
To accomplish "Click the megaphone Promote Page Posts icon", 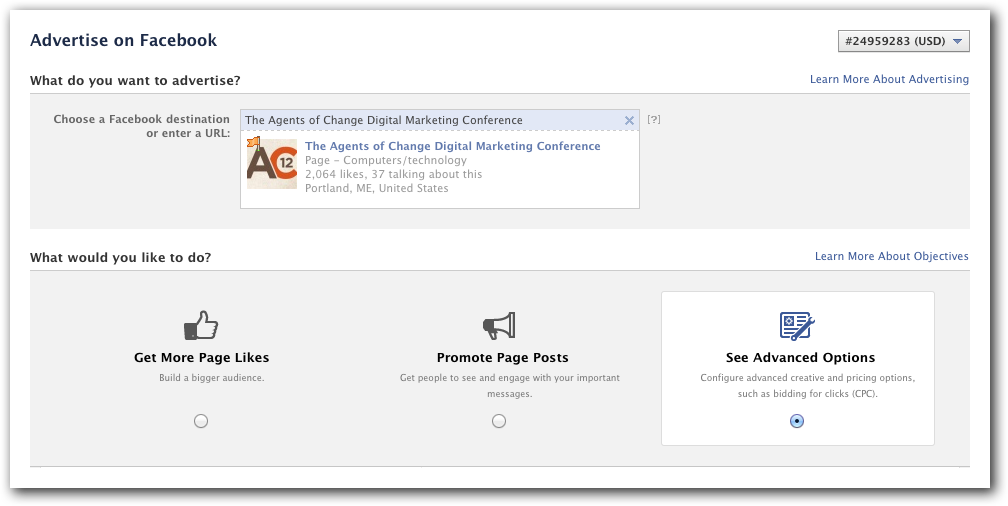I will [499, 326].
